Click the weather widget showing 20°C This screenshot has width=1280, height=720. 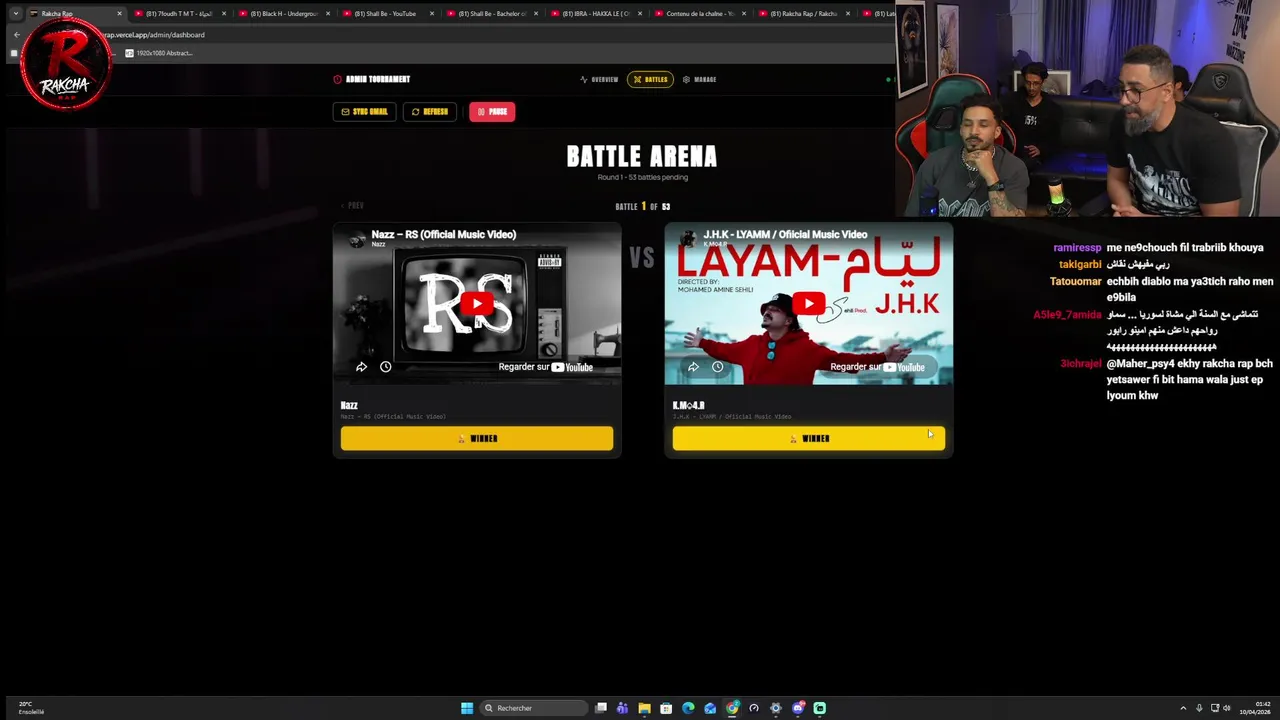(30, 708)
